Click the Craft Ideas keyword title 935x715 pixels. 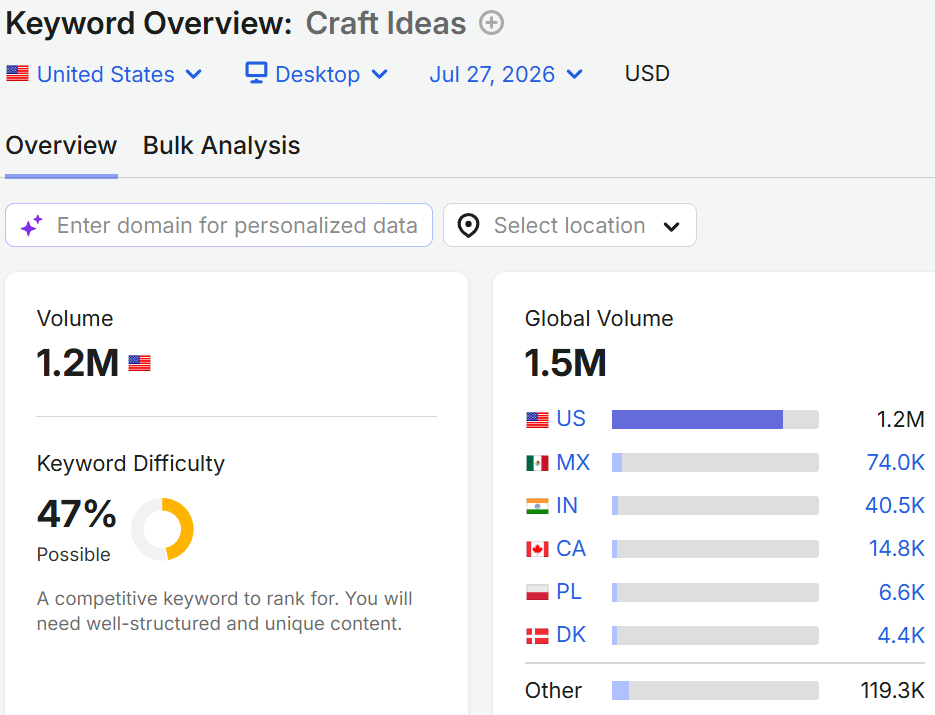pos(386,24)
